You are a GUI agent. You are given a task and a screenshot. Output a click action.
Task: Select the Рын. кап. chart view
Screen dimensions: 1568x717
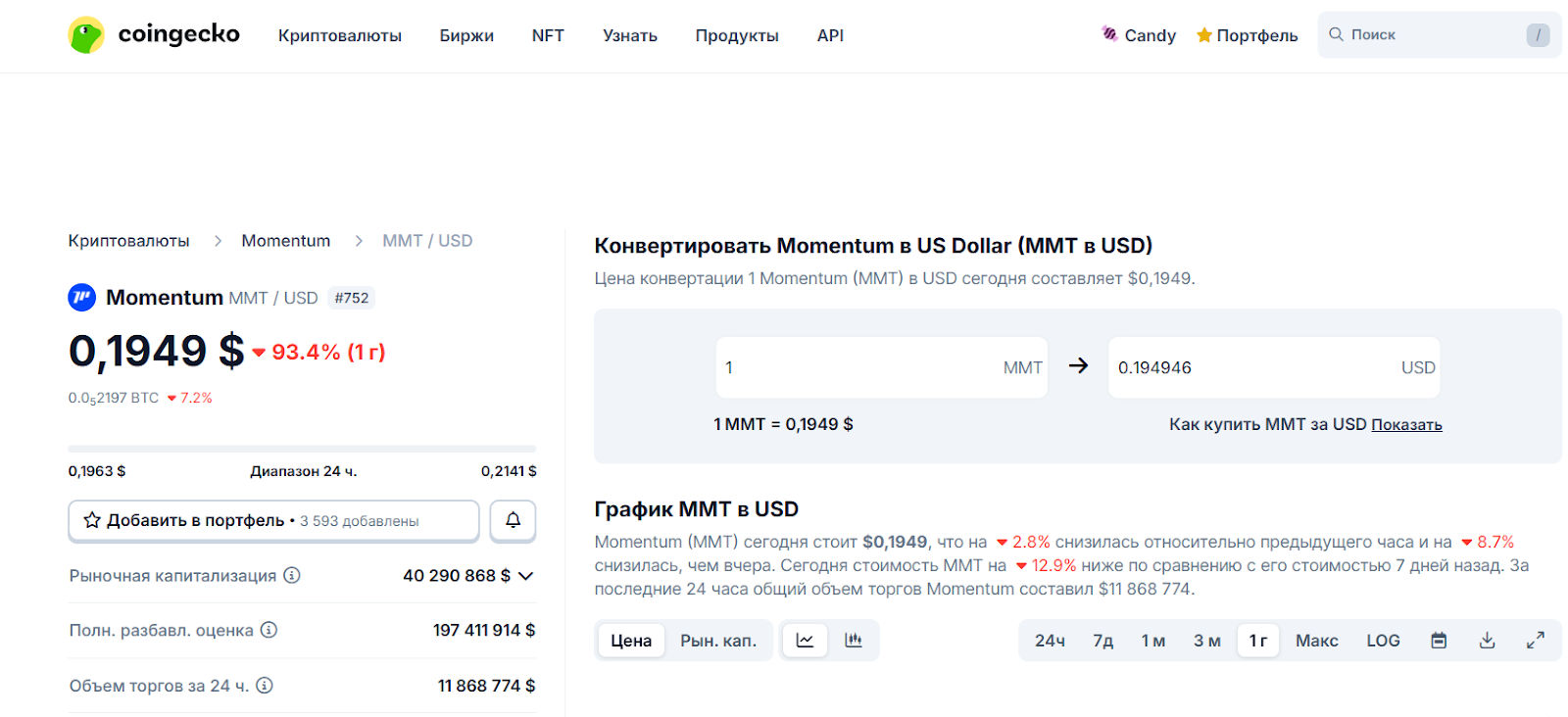tap(718, 641)
